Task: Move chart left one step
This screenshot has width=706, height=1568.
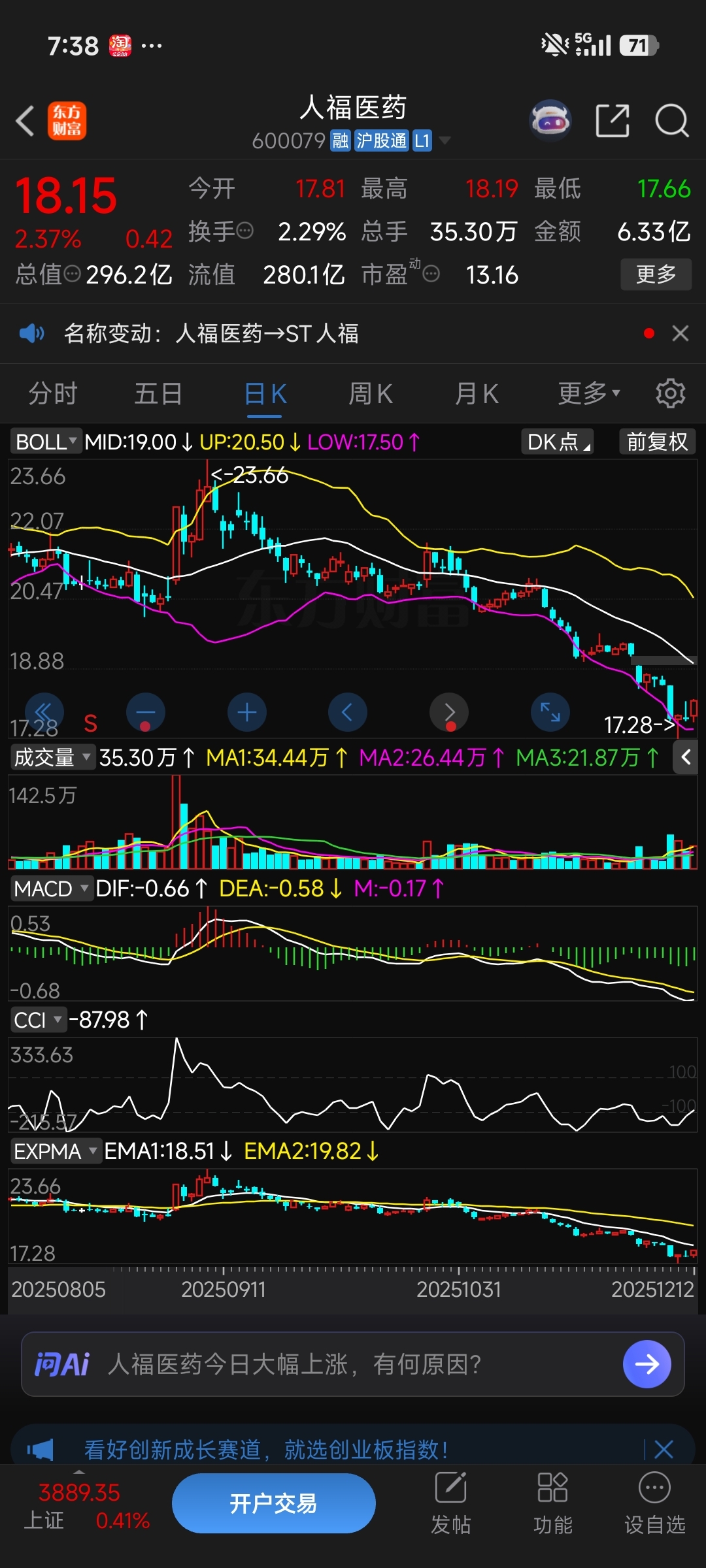Action: click(347, 712)
